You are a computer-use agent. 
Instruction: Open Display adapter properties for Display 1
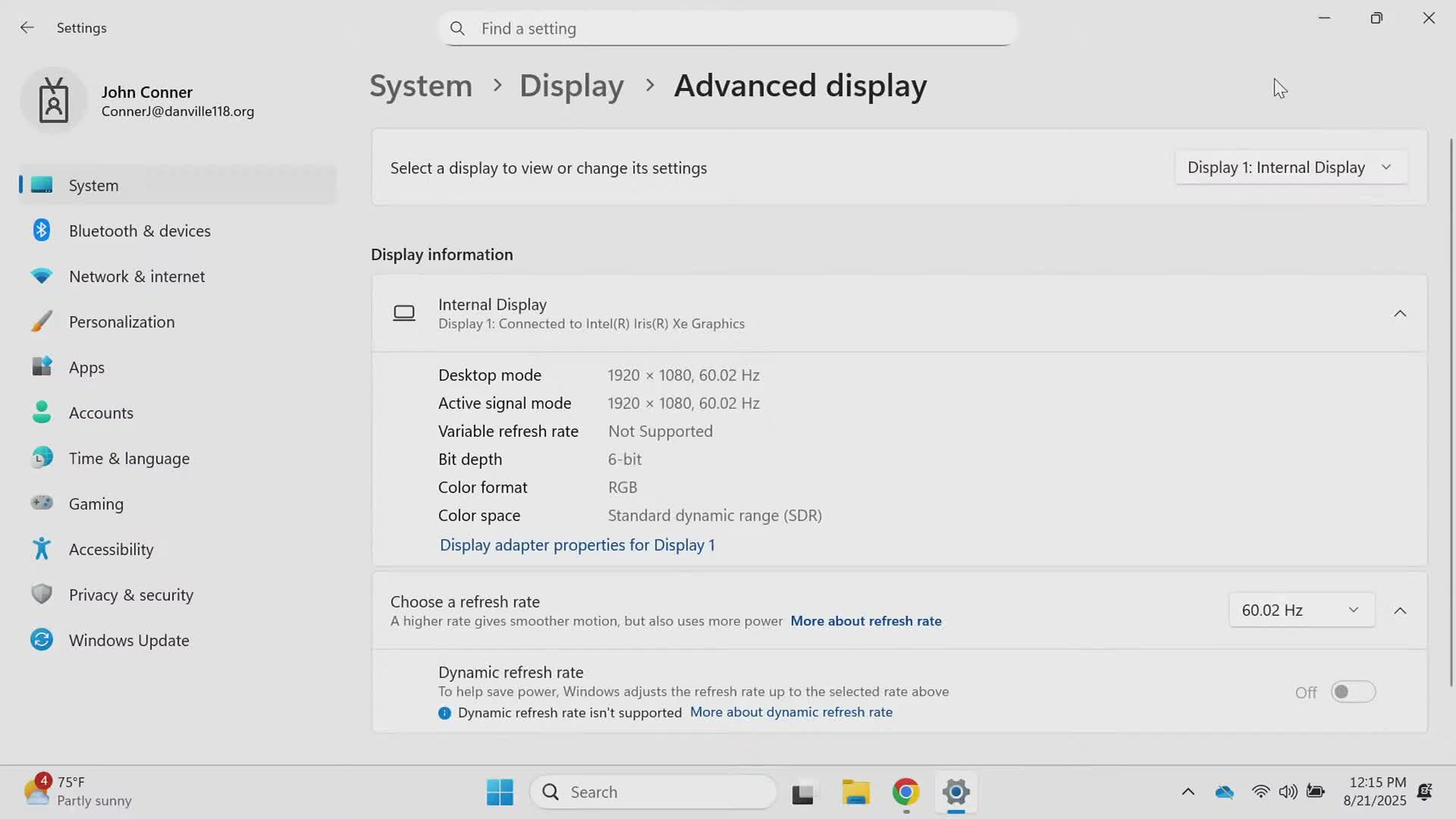577,544
